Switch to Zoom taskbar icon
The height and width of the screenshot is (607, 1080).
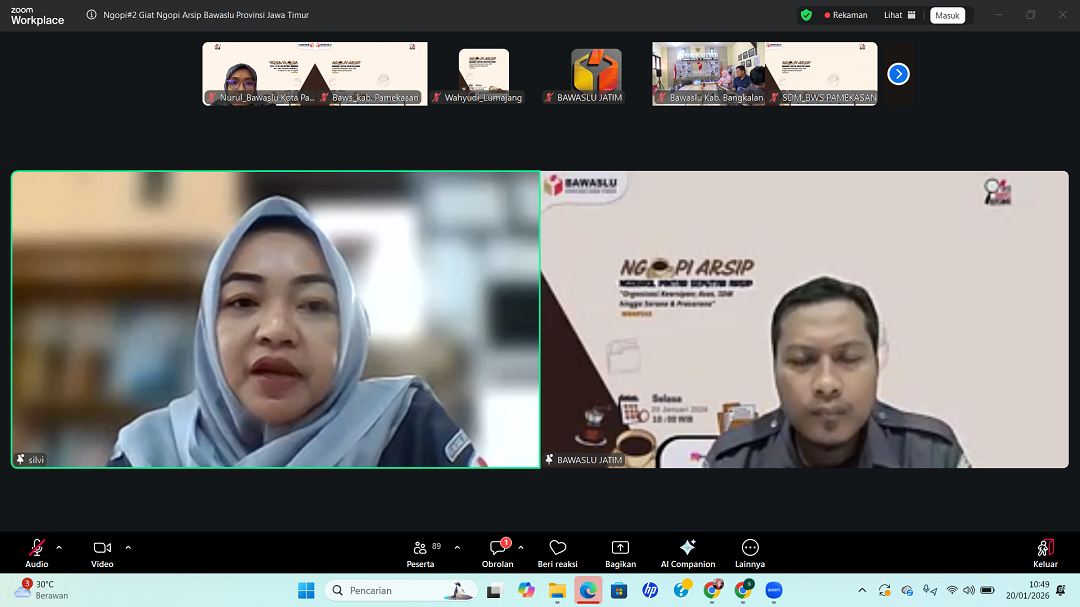(774, 590)
